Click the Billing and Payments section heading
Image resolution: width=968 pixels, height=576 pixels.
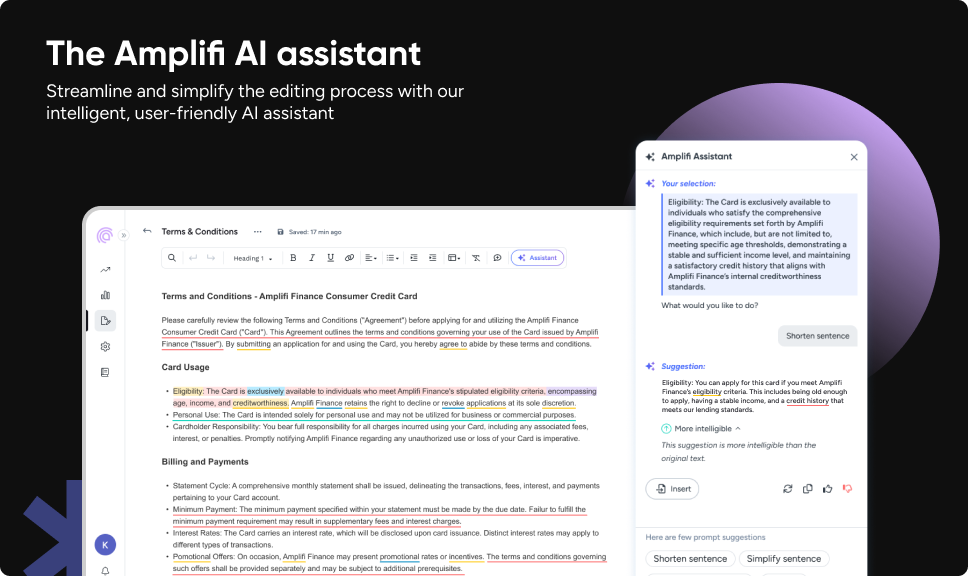tap(205, 462)
